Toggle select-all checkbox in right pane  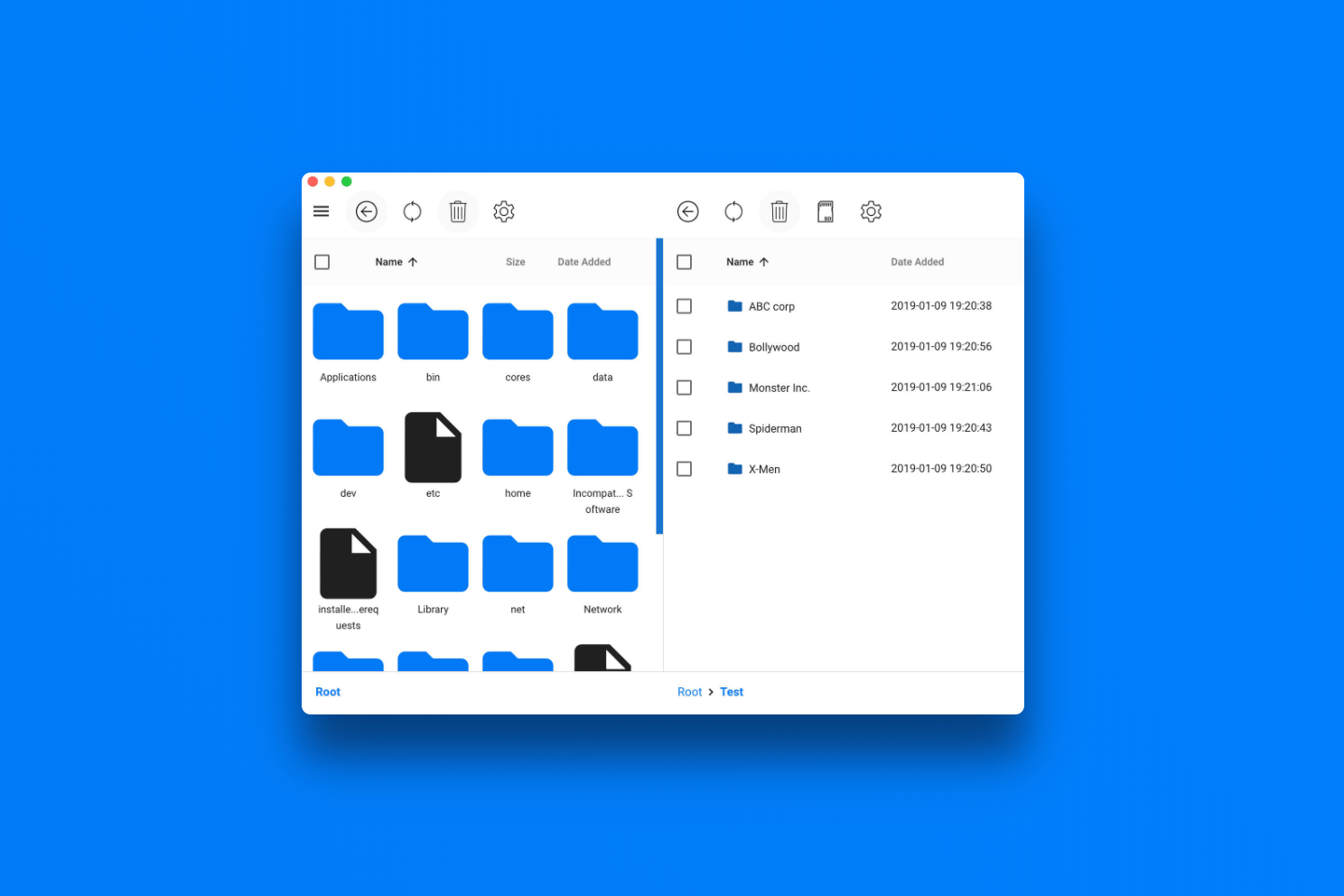pyautogui.click(x=684, y=262)
